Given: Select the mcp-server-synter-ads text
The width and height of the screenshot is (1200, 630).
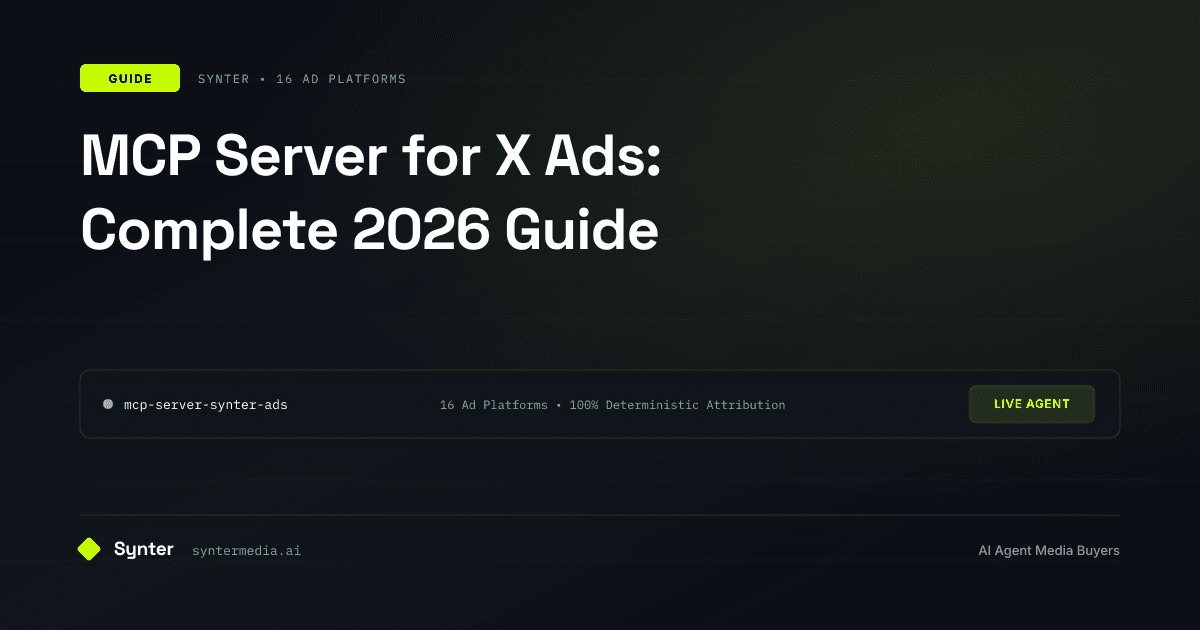Looking at the screenshot, I should pyautogui.click(x=206, y=405).
